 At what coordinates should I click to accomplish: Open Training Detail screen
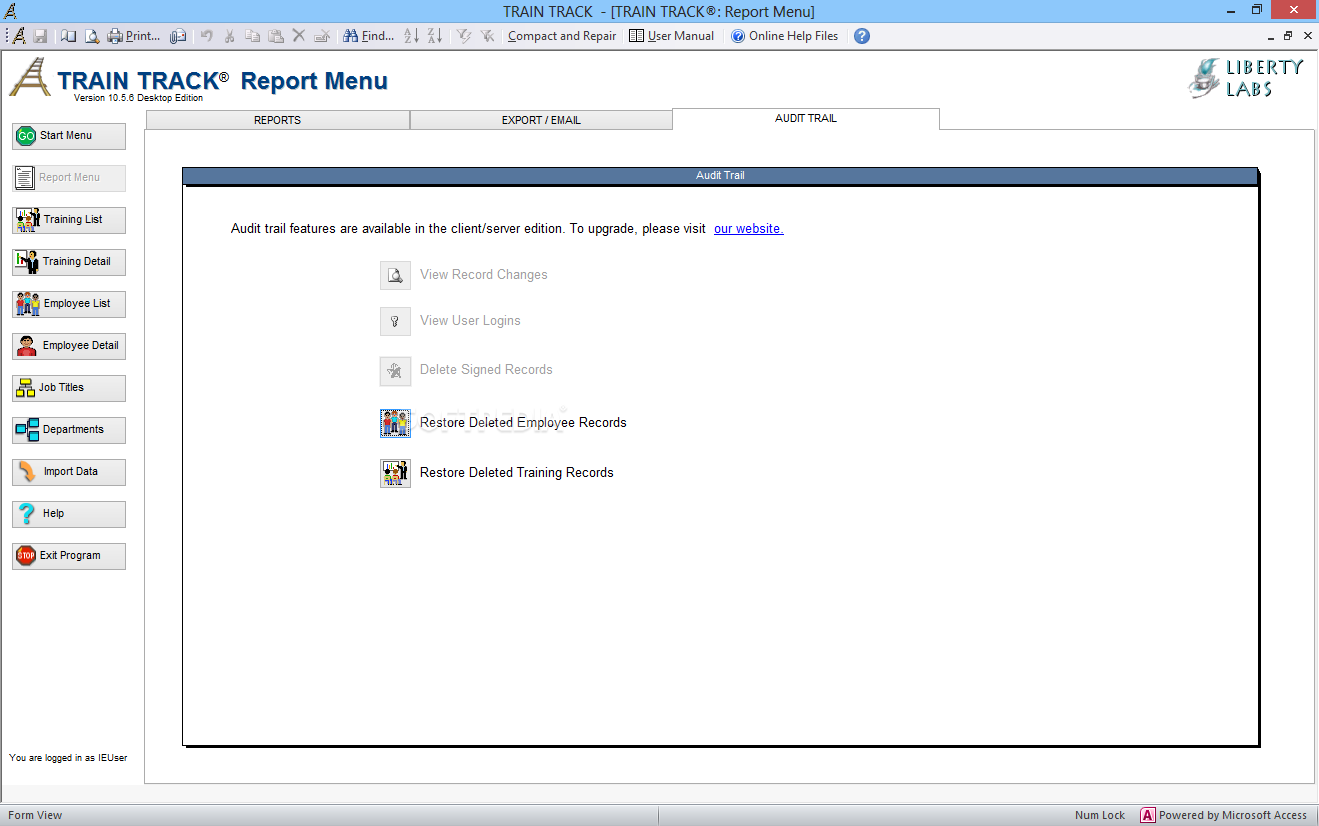(69, 262)
